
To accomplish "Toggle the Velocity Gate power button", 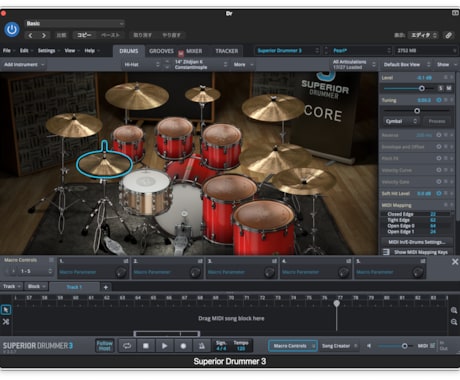I will click(439, 182).
